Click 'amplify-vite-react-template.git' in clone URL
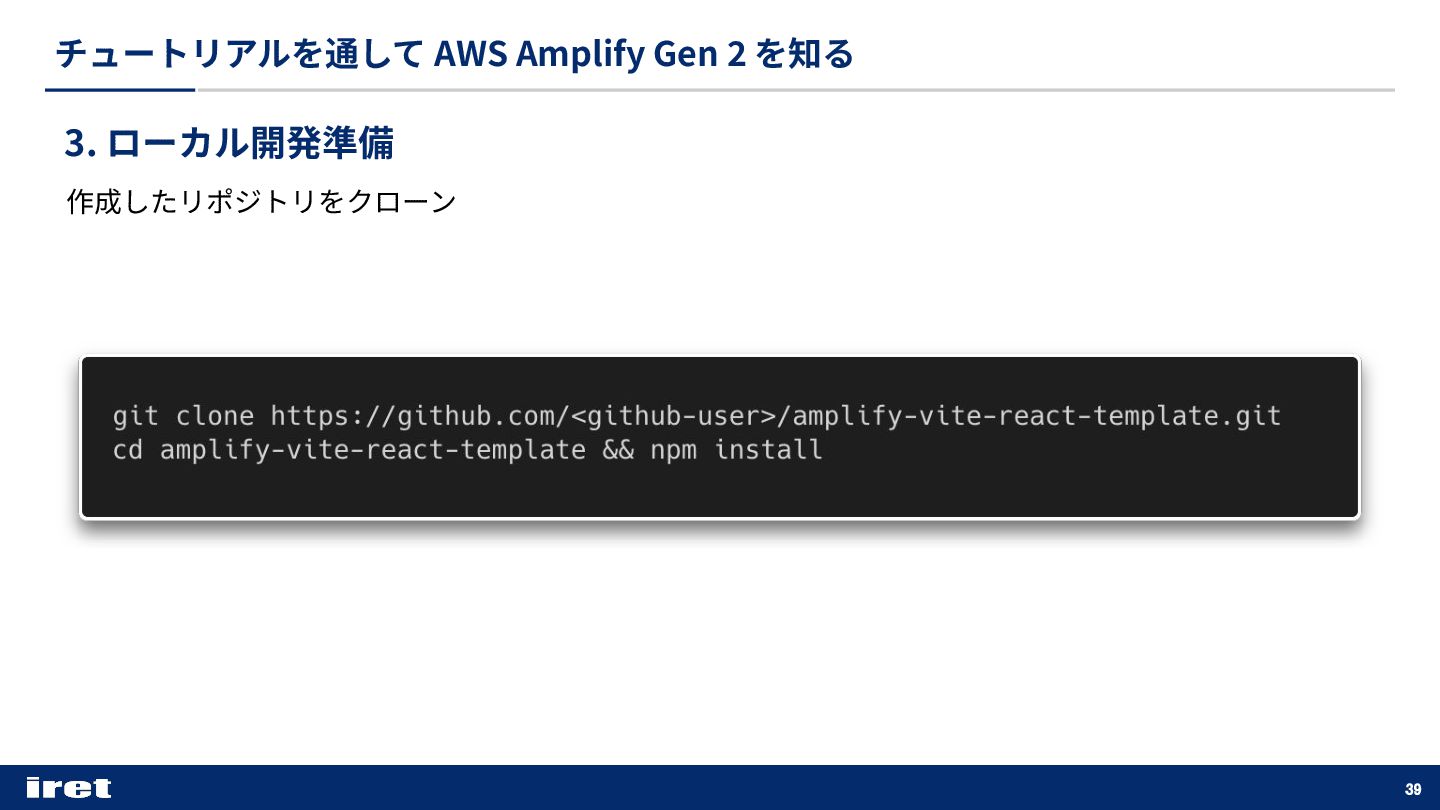1440x810 pixels. click(1037, 415)
